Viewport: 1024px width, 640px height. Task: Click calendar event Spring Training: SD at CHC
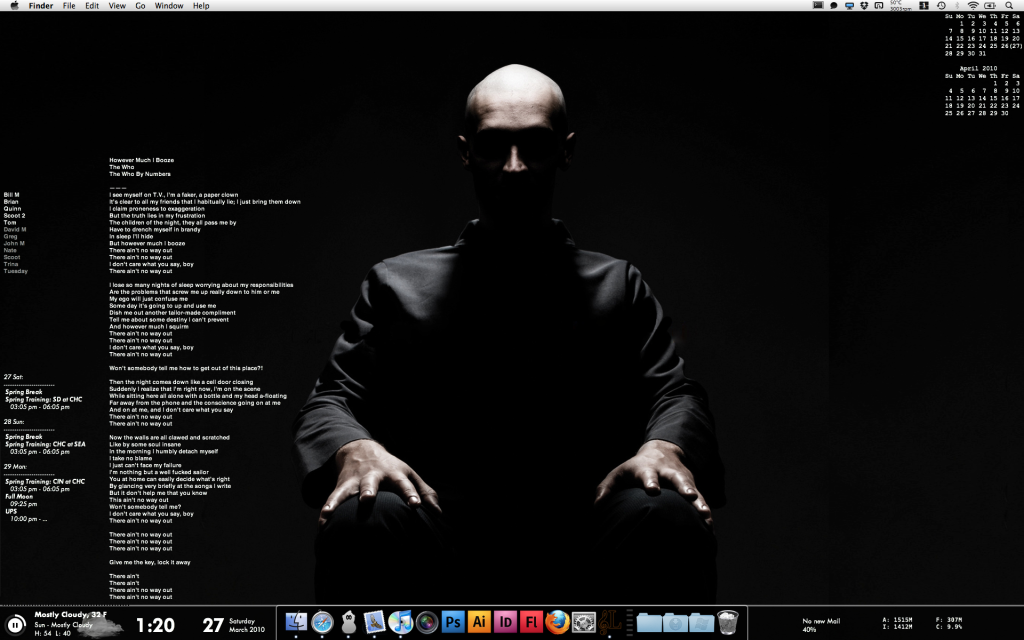coord(44,400)
